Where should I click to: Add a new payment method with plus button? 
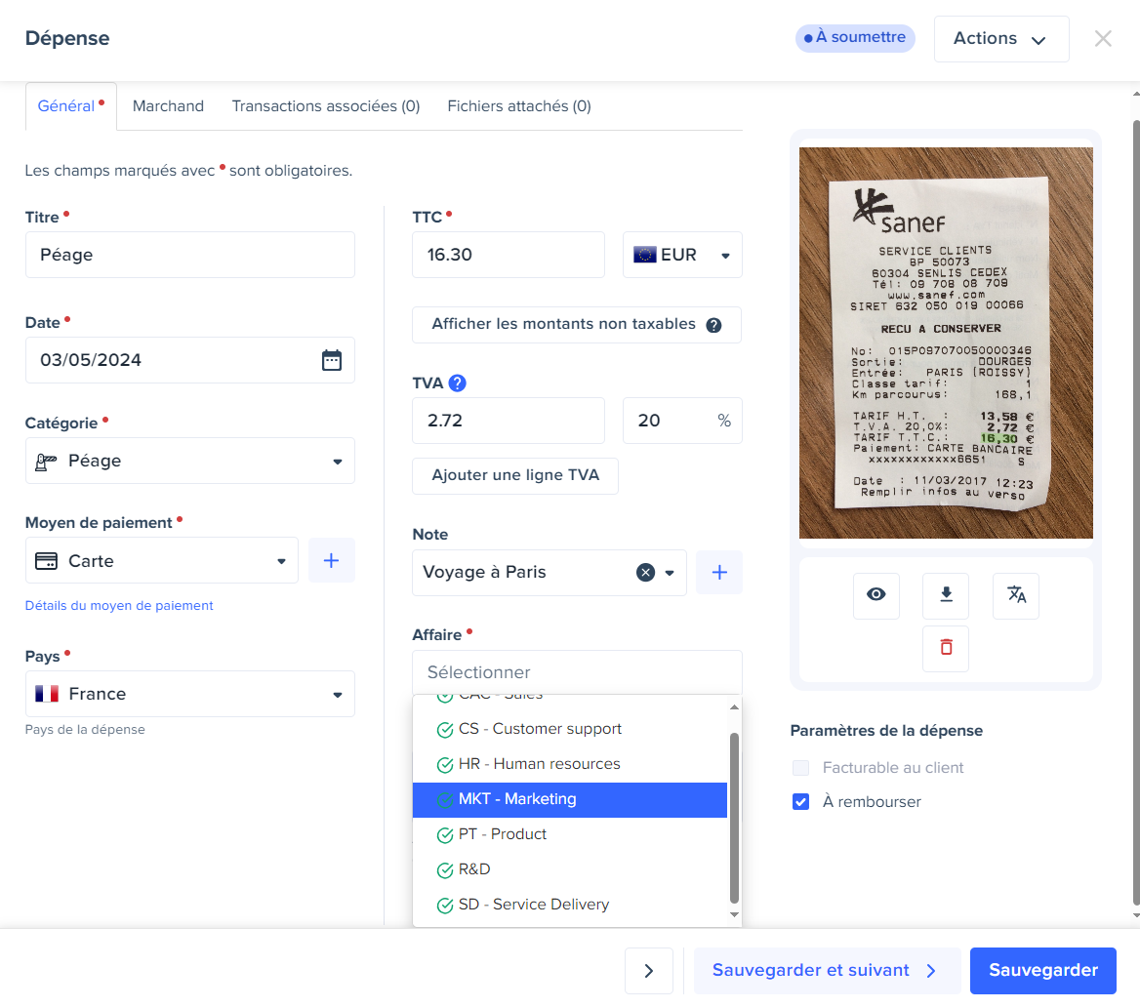pyautogui.click(x=331, y=561)
